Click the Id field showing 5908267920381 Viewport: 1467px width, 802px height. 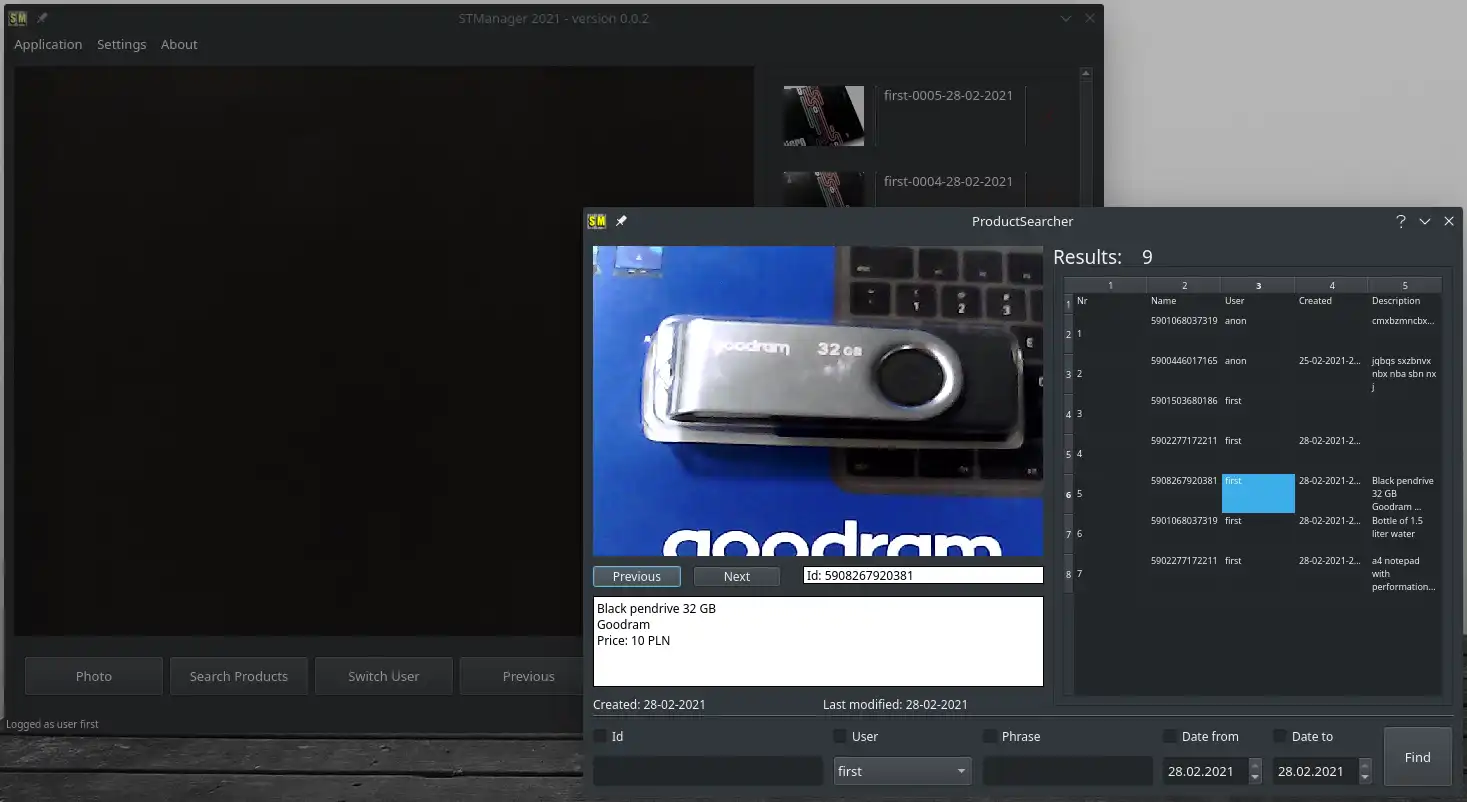[x=923, y=575]
